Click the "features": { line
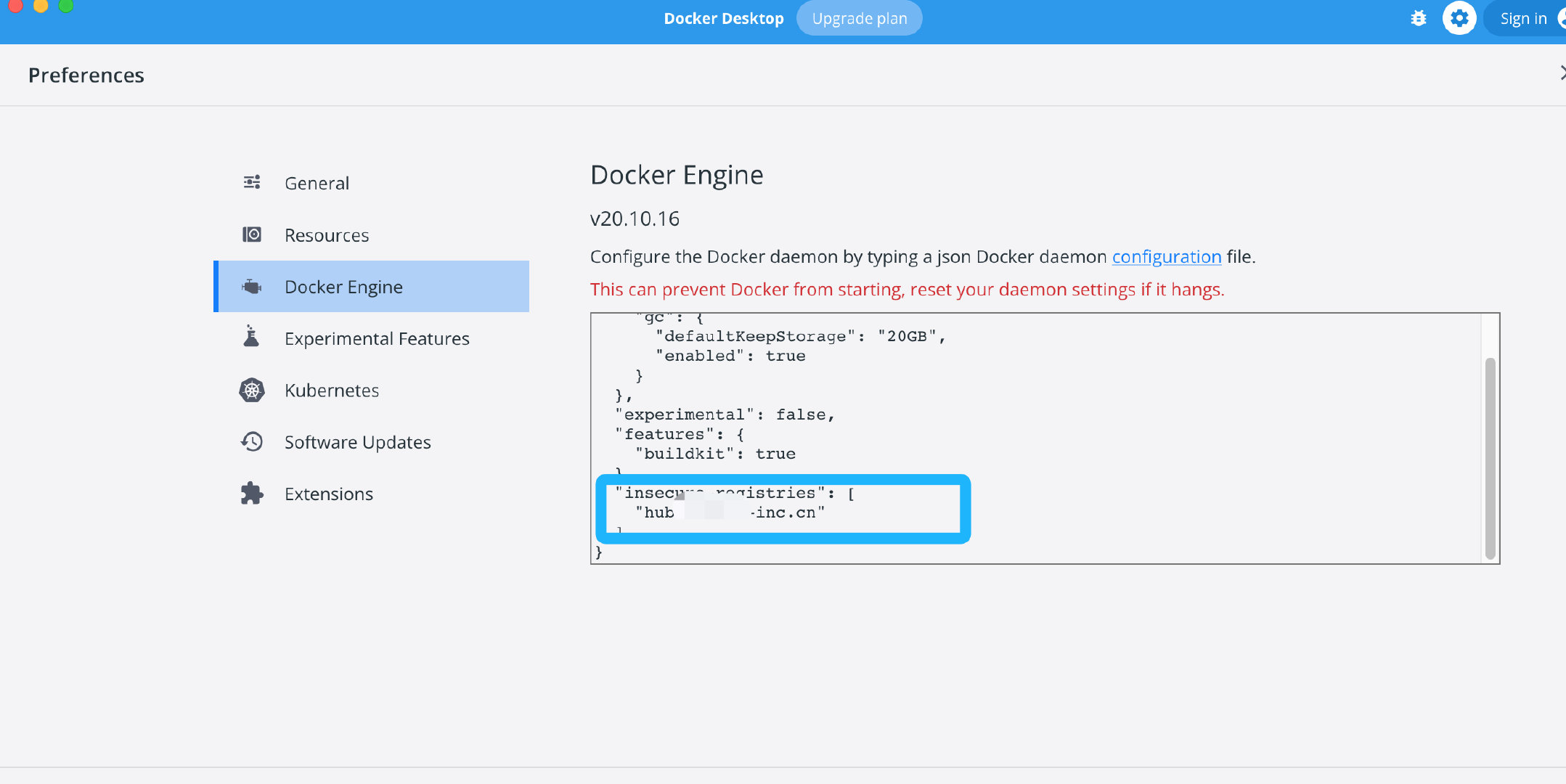 tap(680, 434)
